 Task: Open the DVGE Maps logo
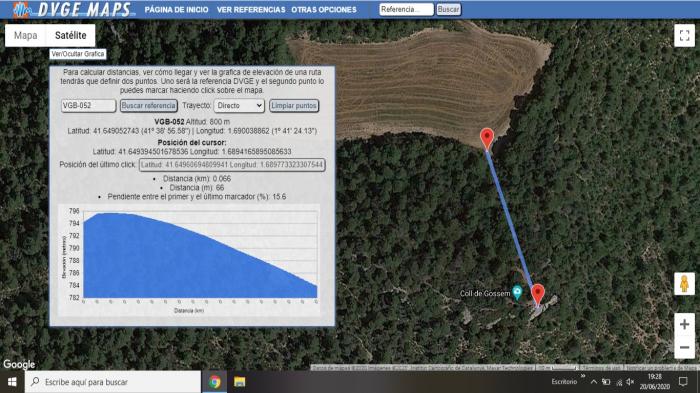[74, 9]
